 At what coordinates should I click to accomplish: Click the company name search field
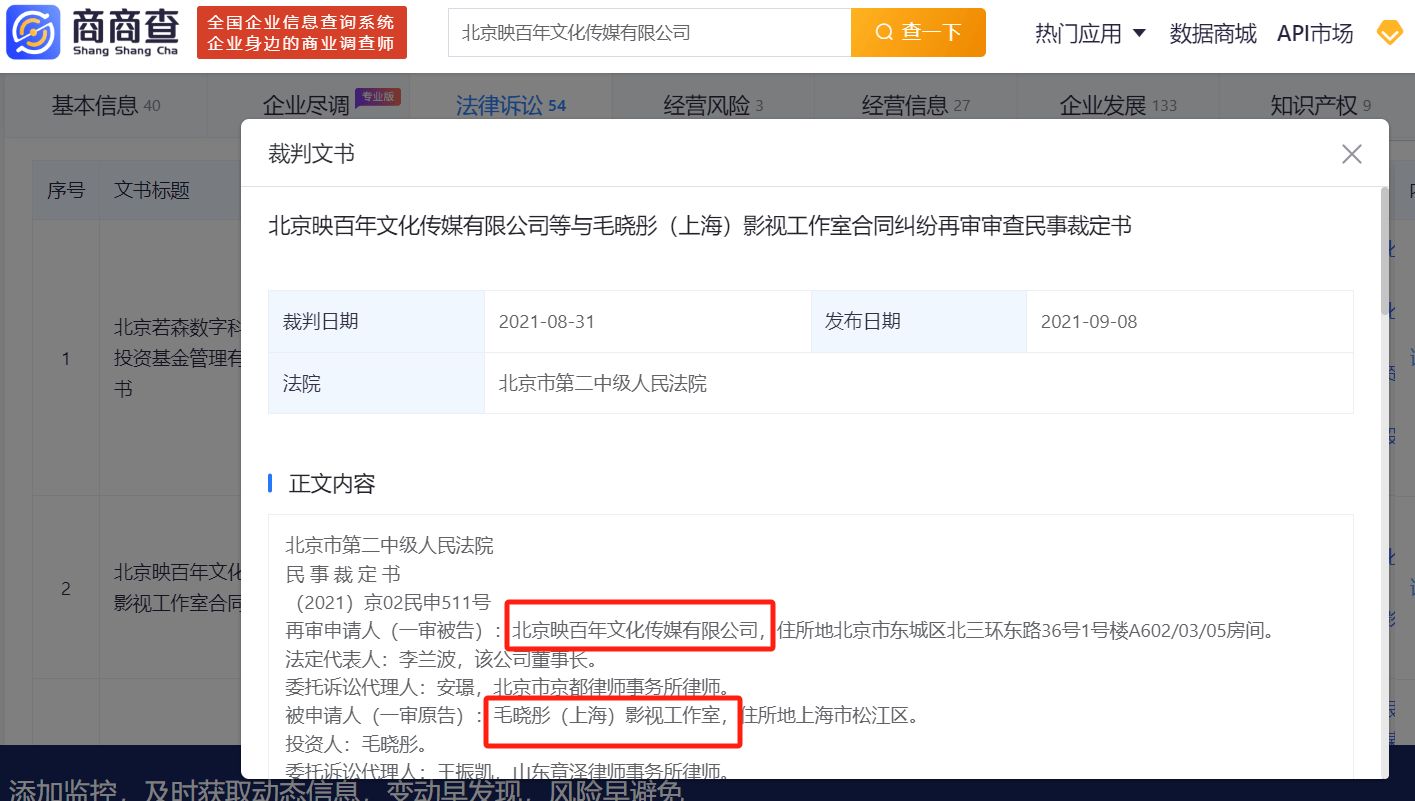click(650, 32)
